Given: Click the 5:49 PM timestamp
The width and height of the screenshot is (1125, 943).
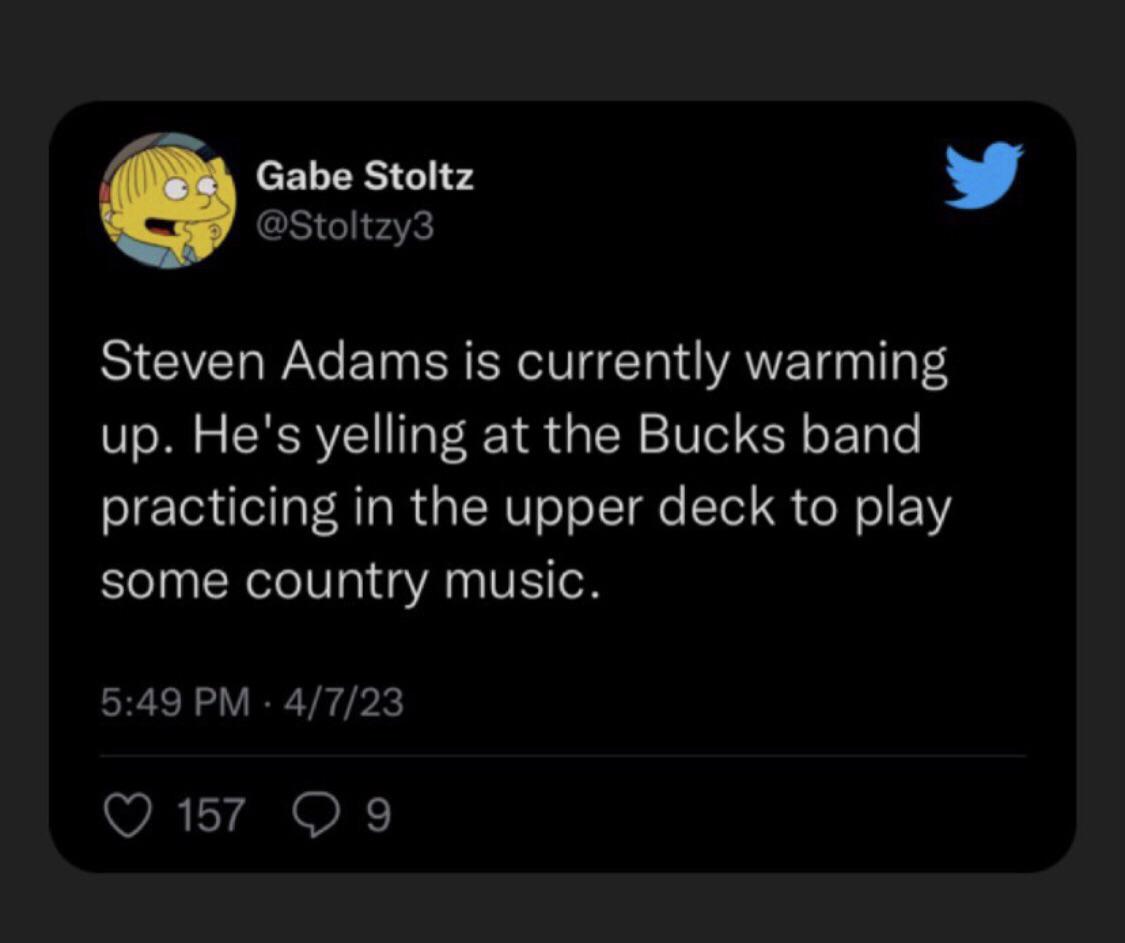Looking at the screenshot, I should 175,705.
